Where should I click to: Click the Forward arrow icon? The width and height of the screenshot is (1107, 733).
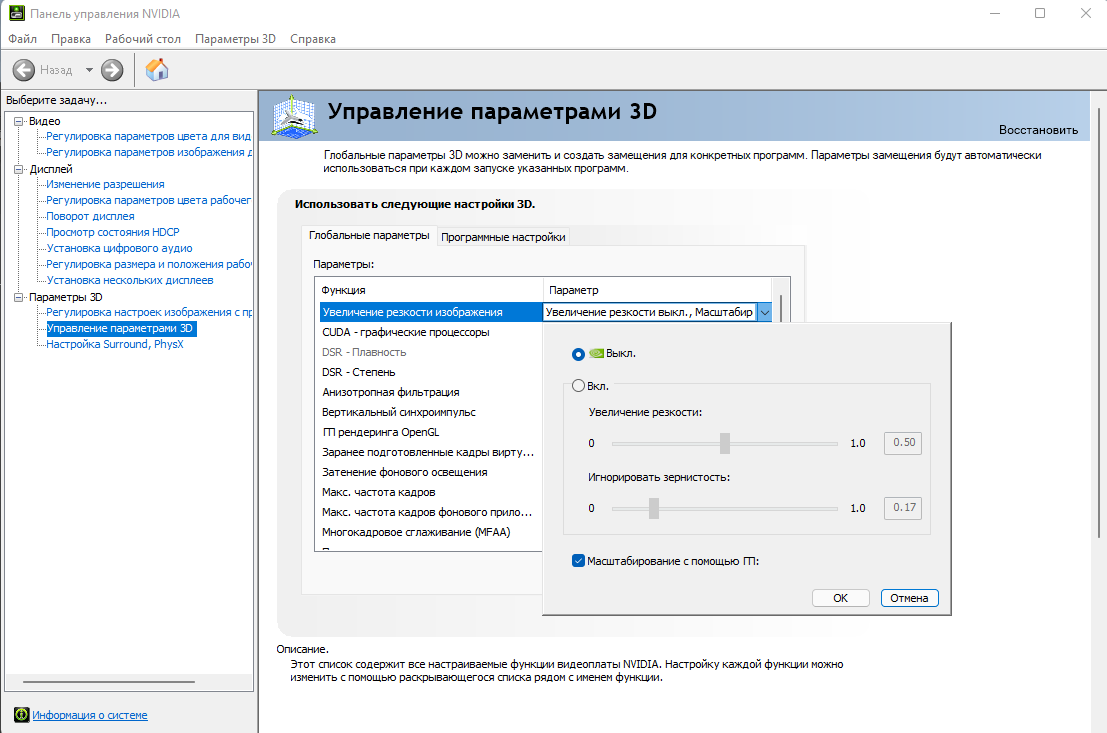[112, 70]
